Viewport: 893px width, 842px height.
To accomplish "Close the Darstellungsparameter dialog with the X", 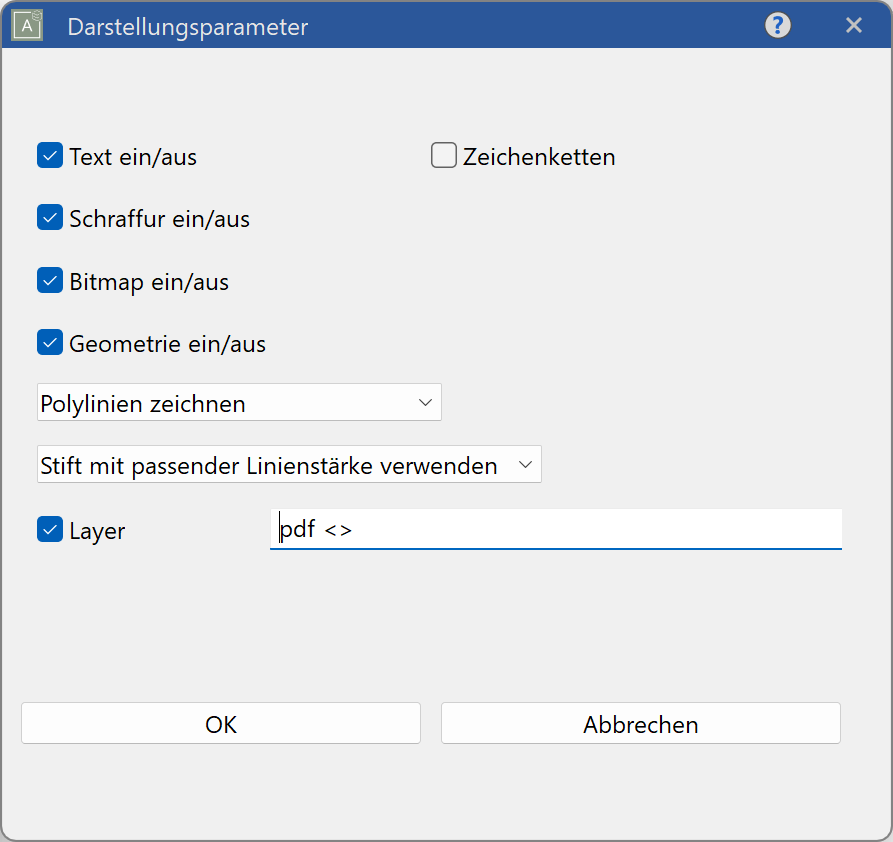I will pyautogui.click(x=854, y=25).
